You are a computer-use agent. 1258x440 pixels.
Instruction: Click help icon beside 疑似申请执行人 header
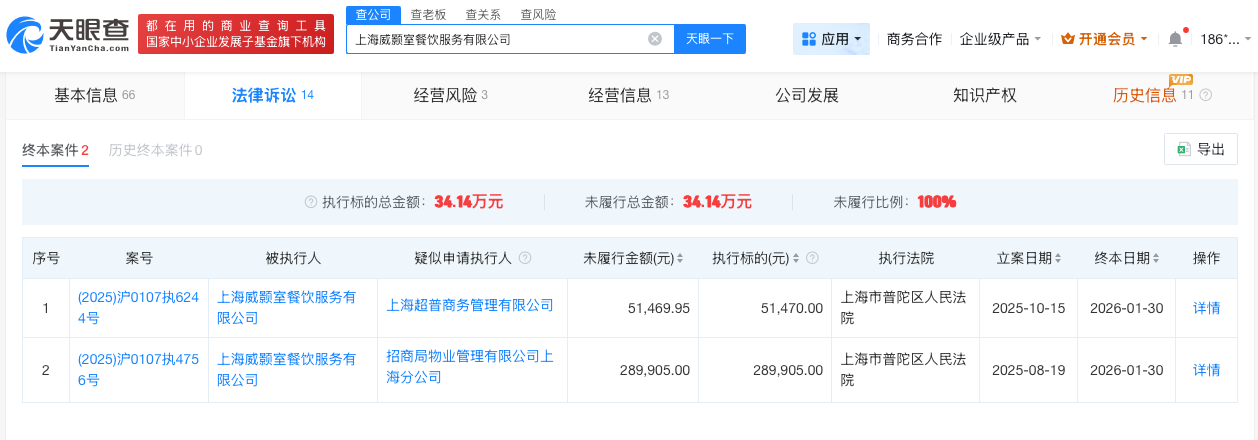pyautogui.click(x=525, y=258)
